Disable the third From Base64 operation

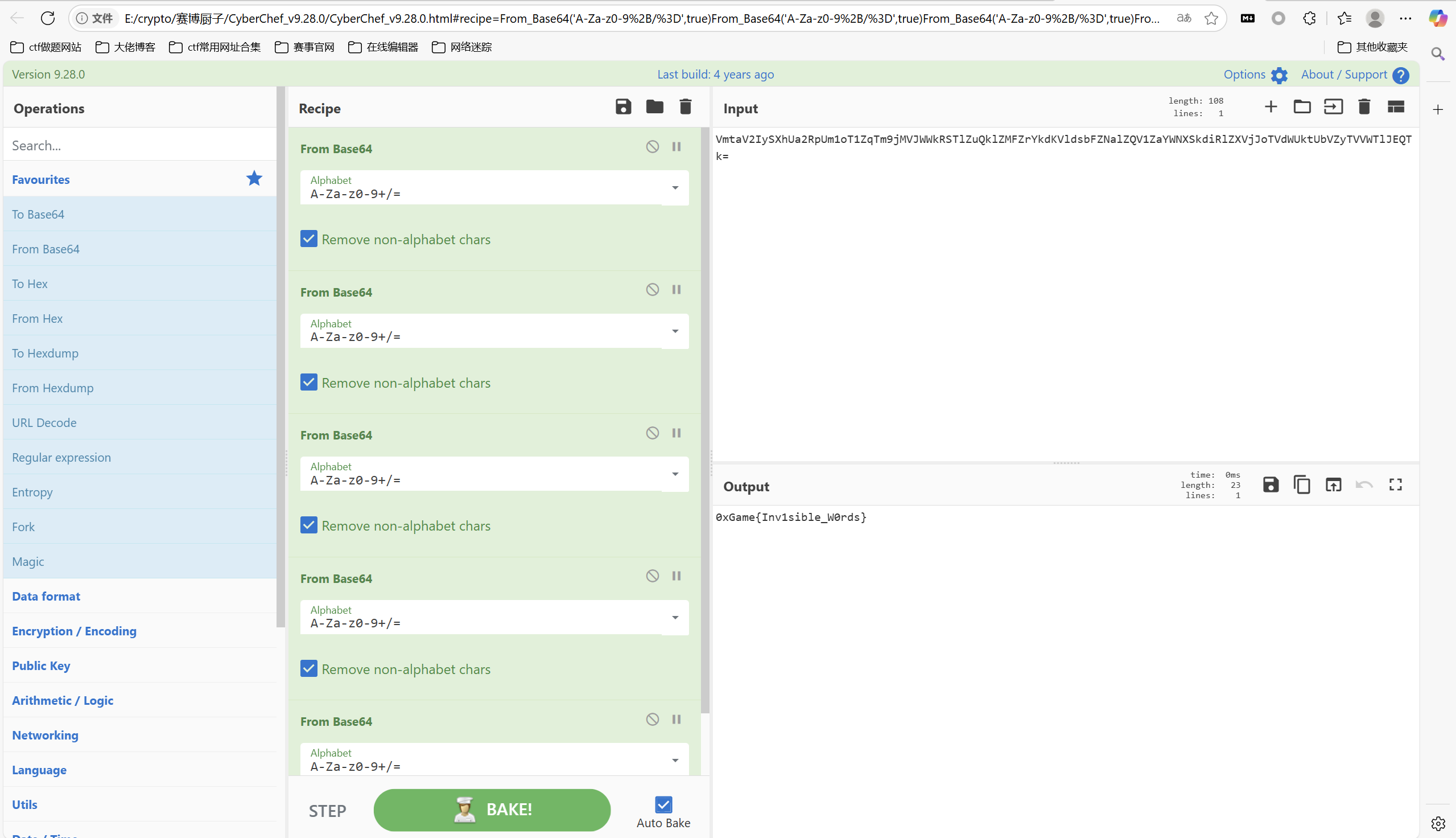(652, 433)
